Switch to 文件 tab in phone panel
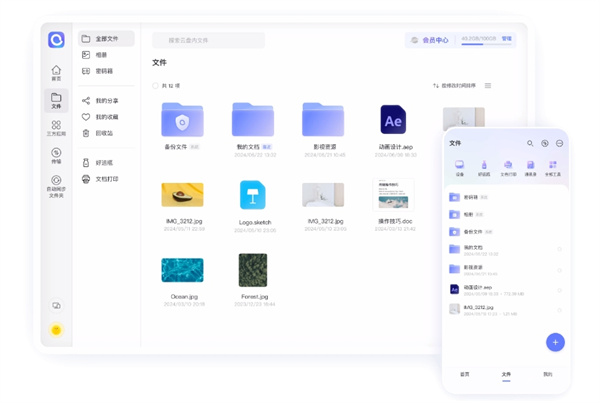The height and width of the screenshot is (403, 600). [x=506, y=374]
